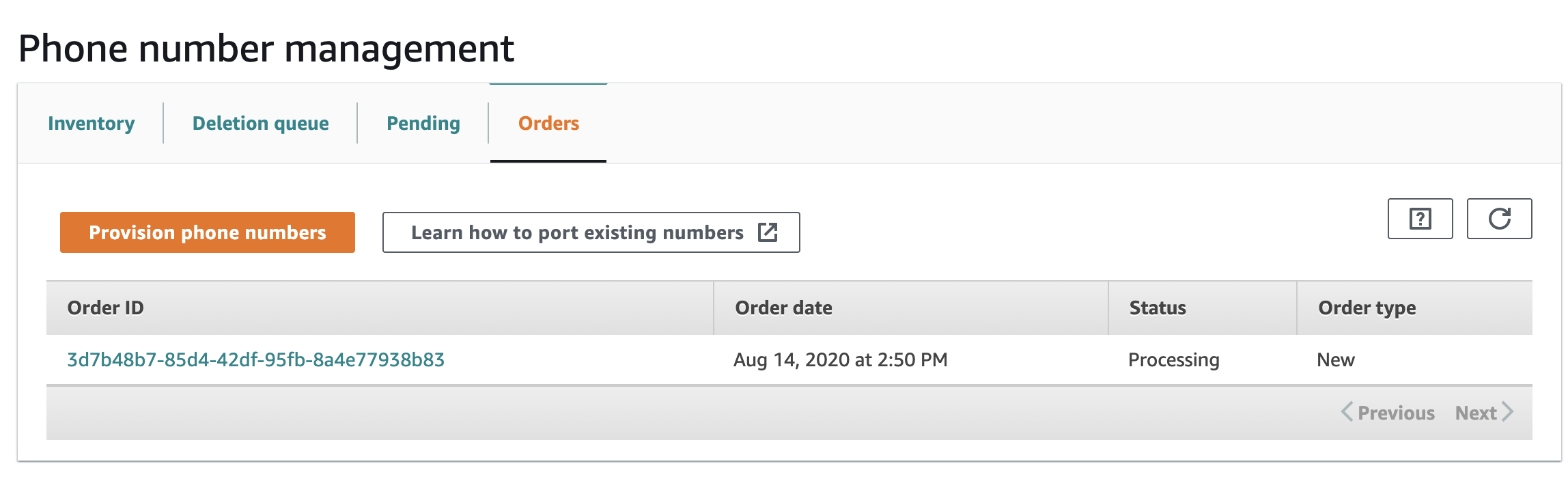The height and width of the screenshot is (477, 1568).
Task: Click the Order date column header
Action: 784,308
